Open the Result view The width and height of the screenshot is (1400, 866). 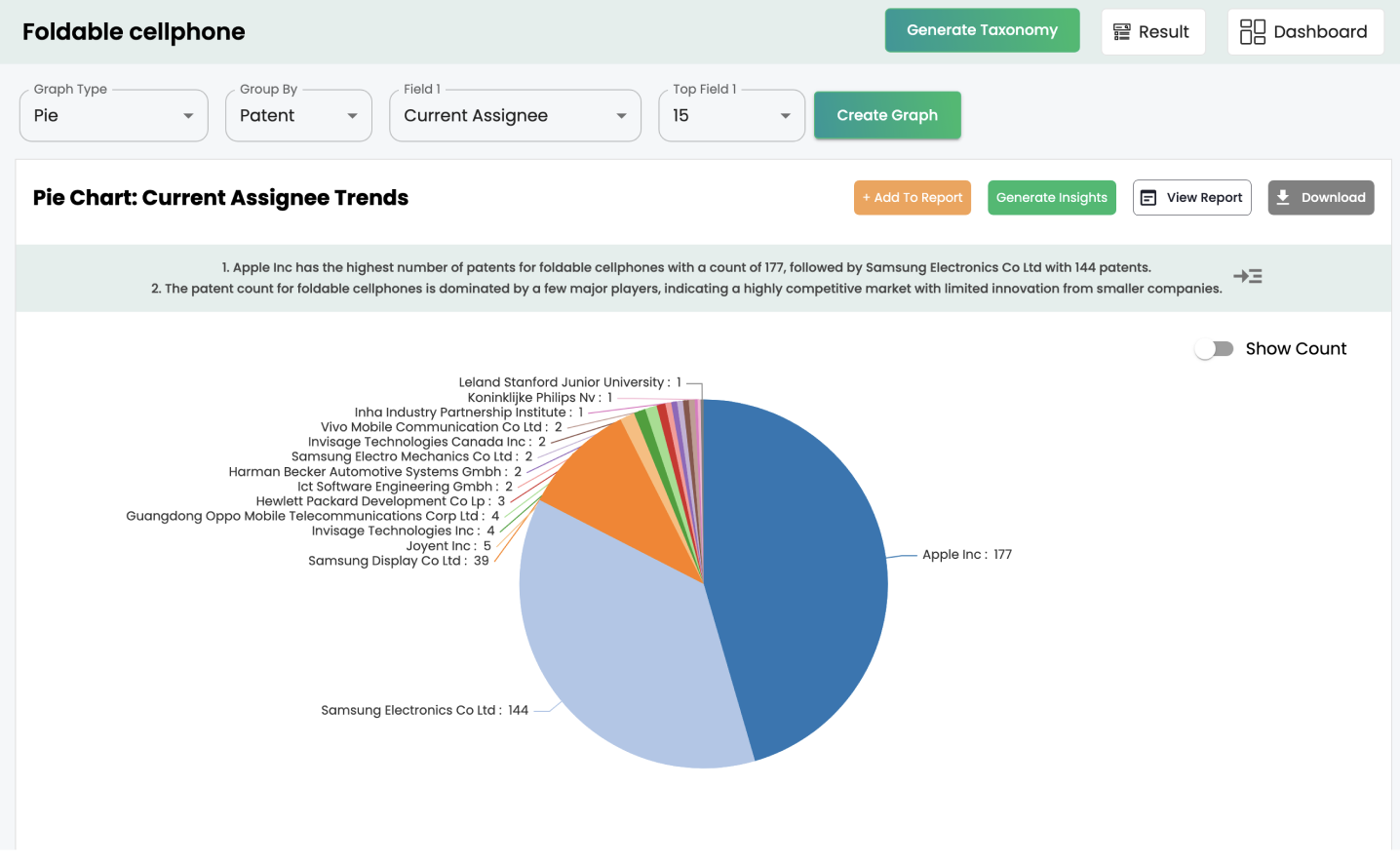coord(1153,32)
